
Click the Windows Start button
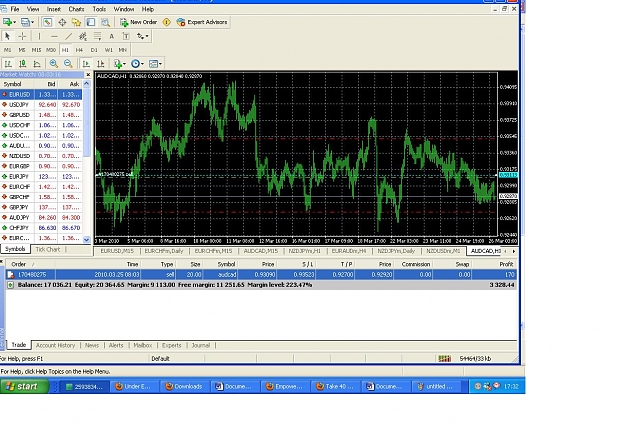24,386
